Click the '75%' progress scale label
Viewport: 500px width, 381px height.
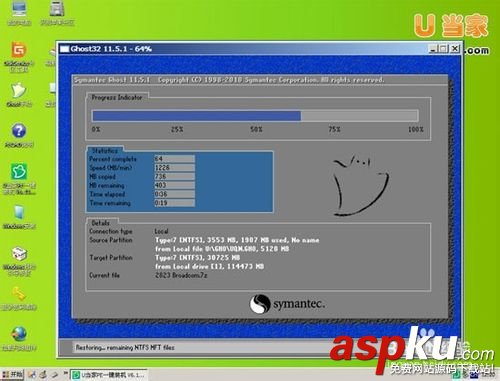pos(334,129)
